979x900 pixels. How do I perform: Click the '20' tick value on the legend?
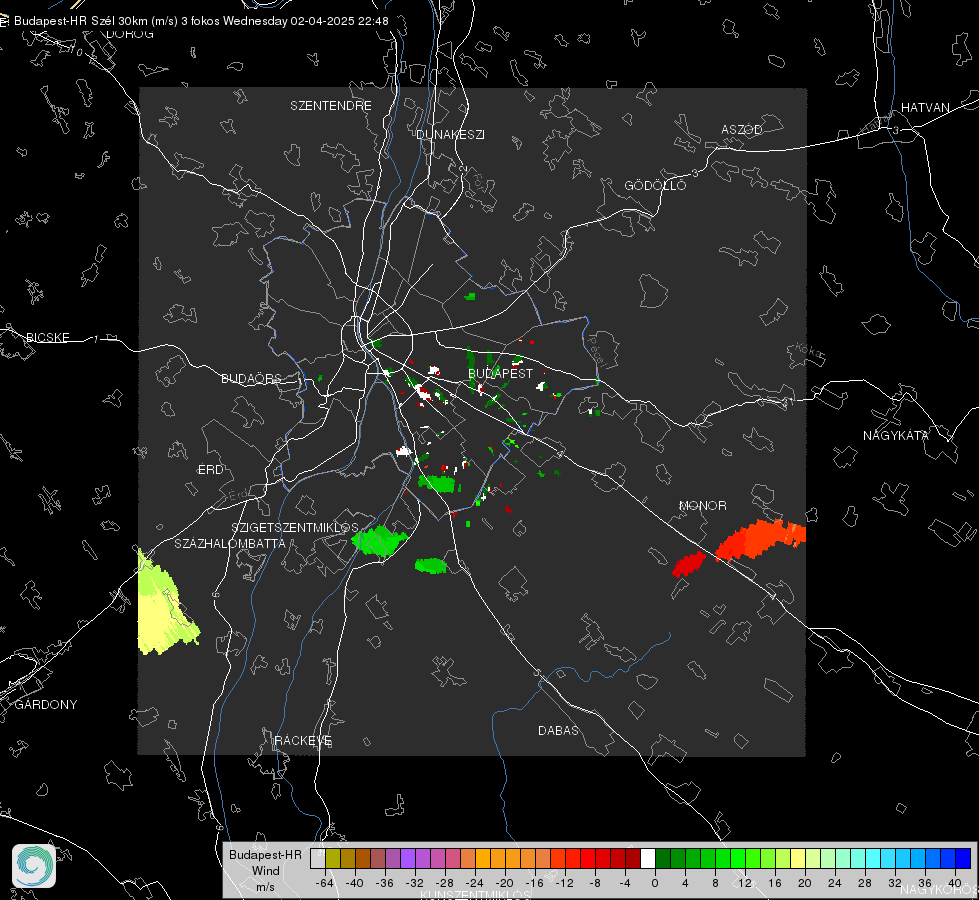805,883
